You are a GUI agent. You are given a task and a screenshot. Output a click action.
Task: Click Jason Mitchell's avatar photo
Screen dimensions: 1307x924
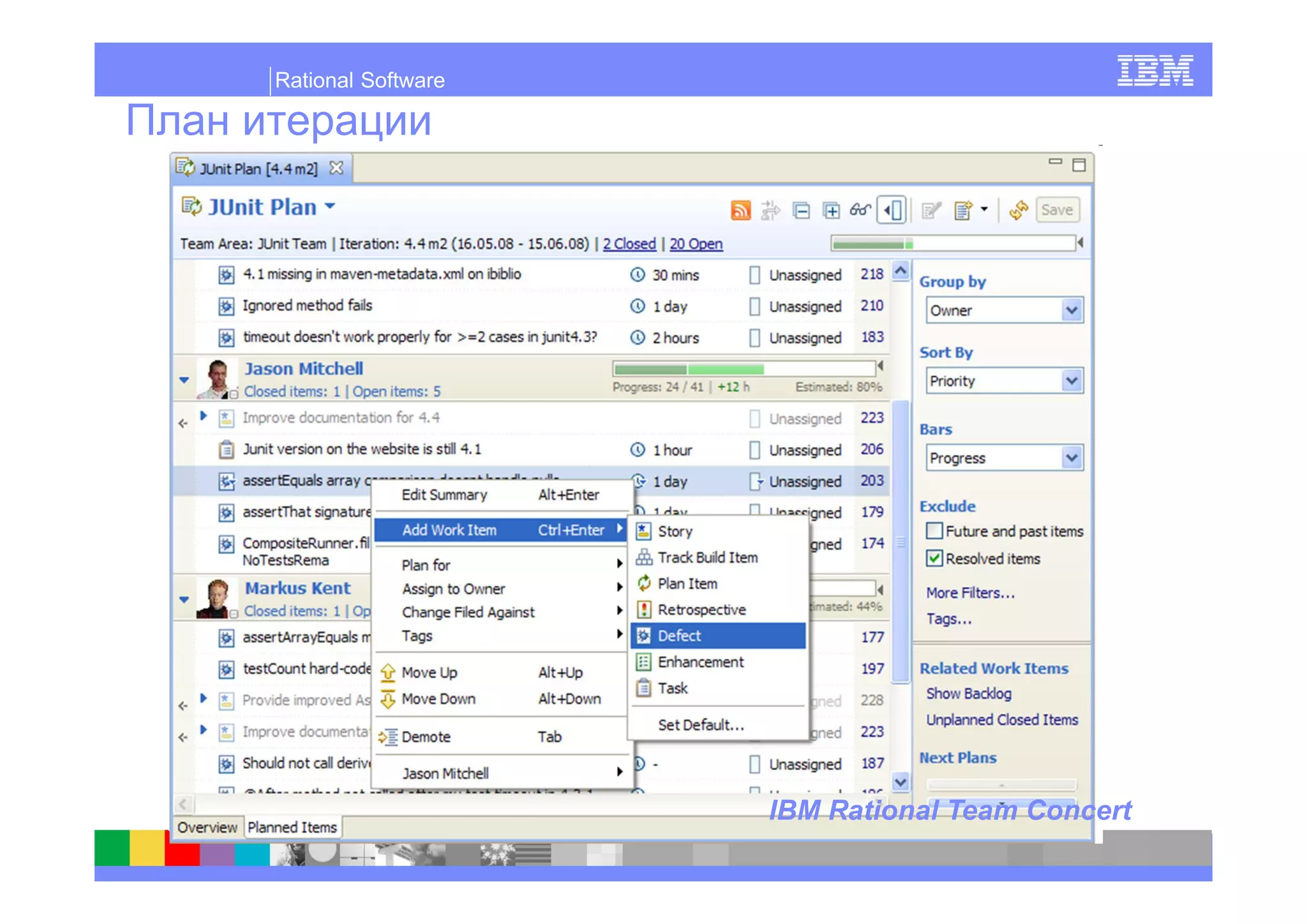click(x=217, y=379)
